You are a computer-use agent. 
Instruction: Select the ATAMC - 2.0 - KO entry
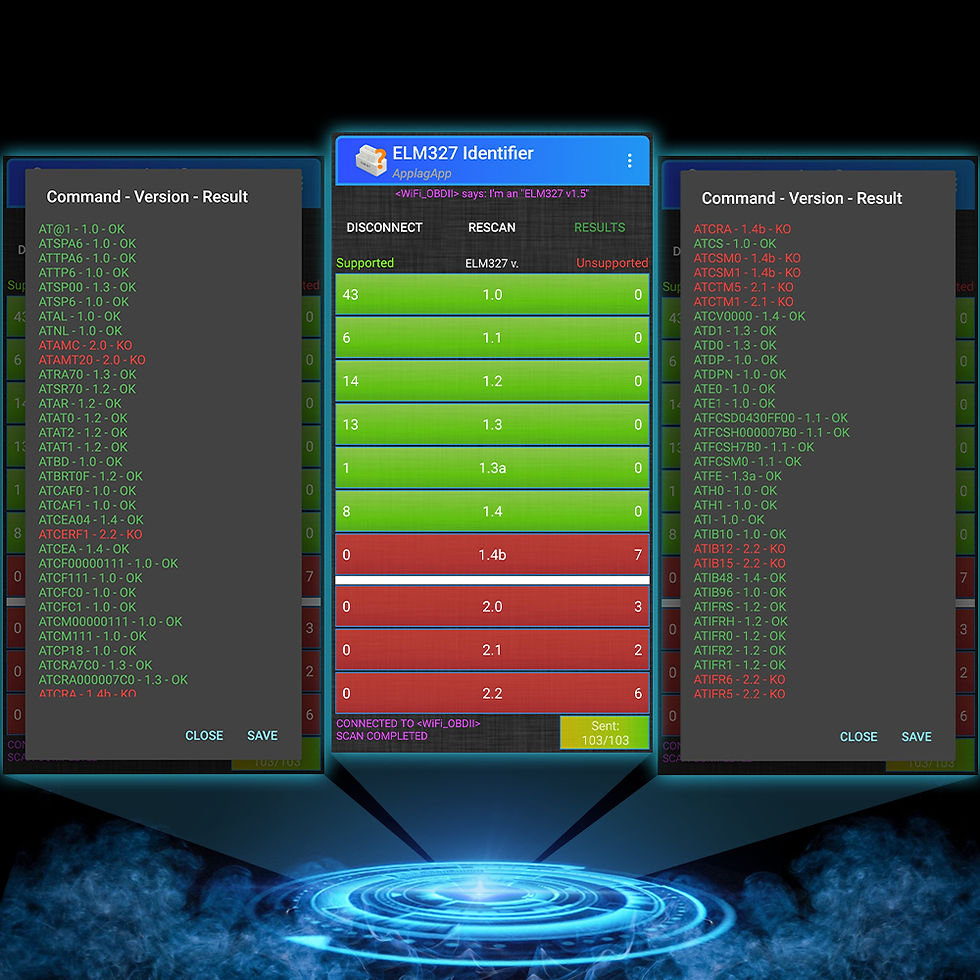point(85,345)
